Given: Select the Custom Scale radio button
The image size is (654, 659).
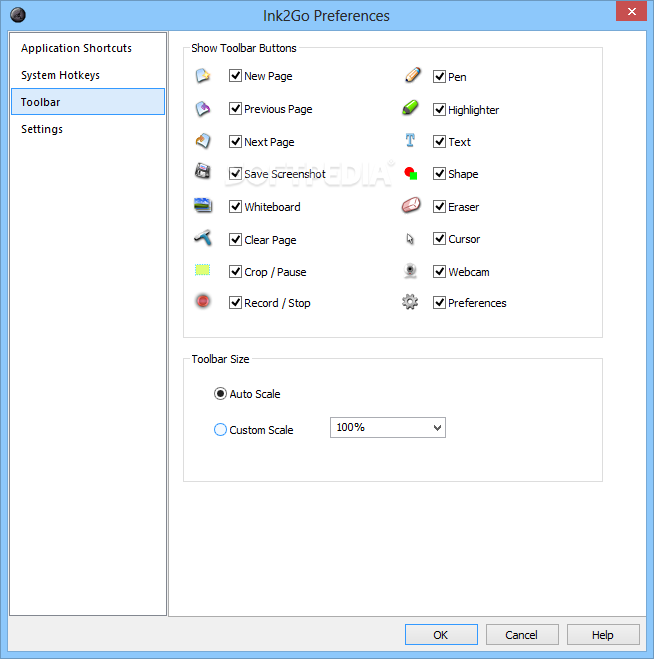Looking at the screenshot, I should pyautogui.click(x=220, y=430).
